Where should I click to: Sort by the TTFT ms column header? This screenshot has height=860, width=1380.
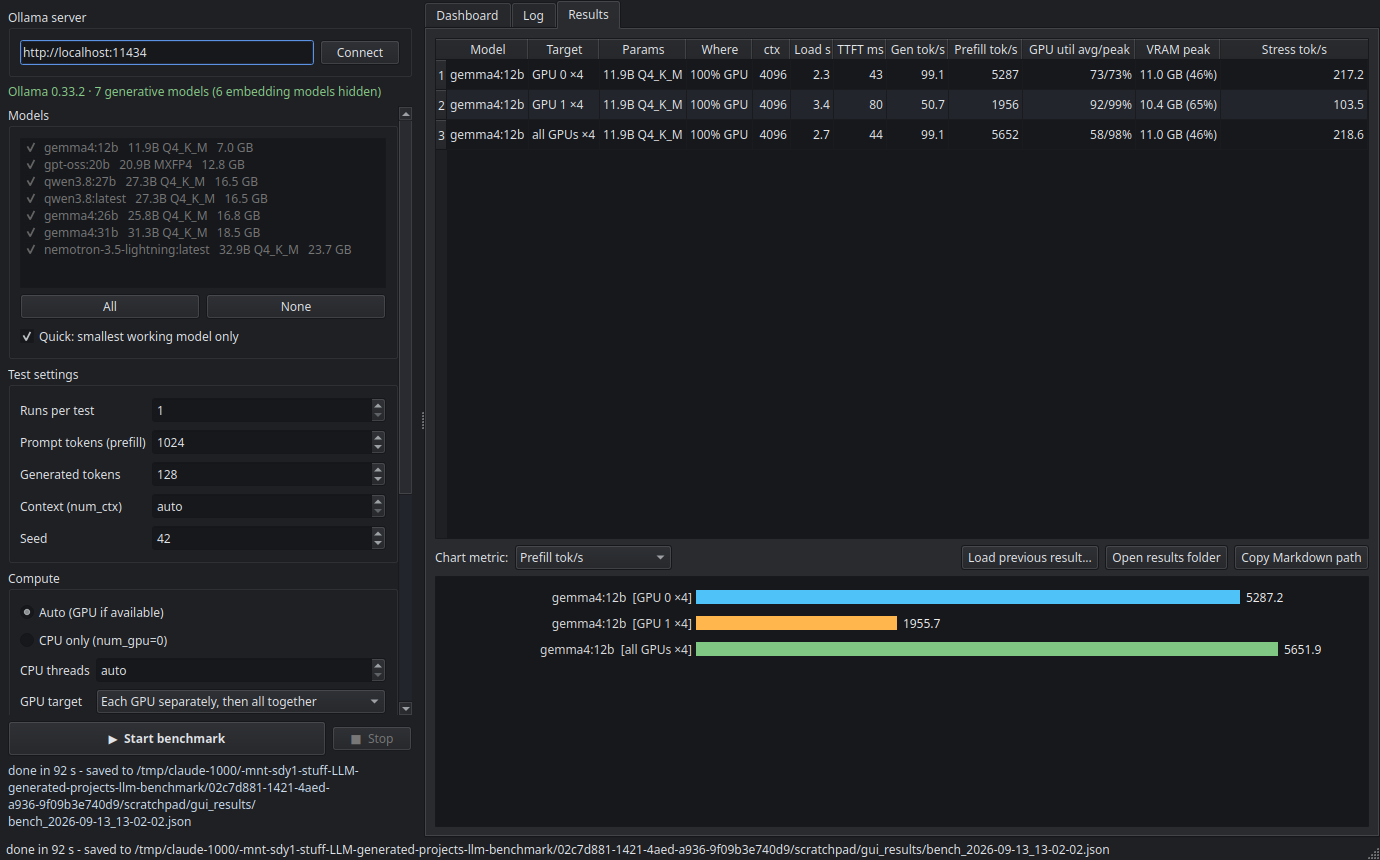pyautogui.click(x=860, y=50)
